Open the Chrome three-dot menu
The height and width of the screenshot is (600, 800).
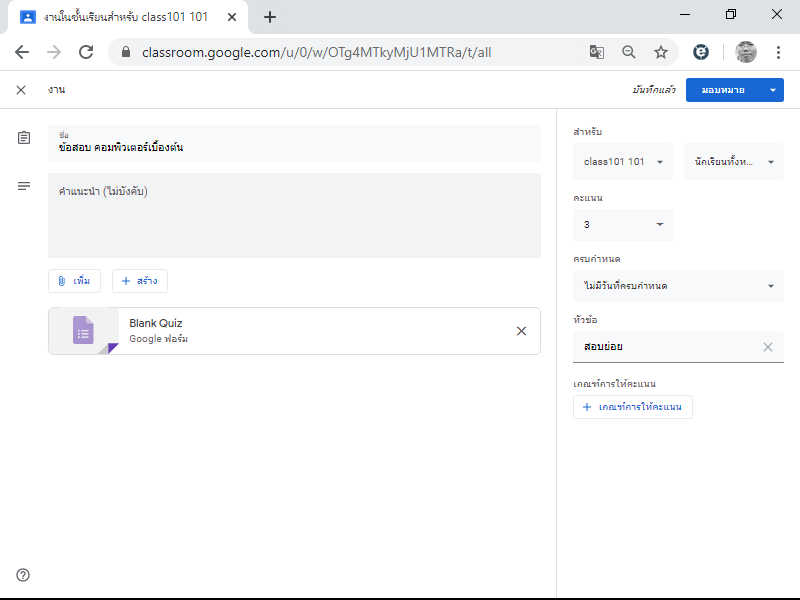778,52
